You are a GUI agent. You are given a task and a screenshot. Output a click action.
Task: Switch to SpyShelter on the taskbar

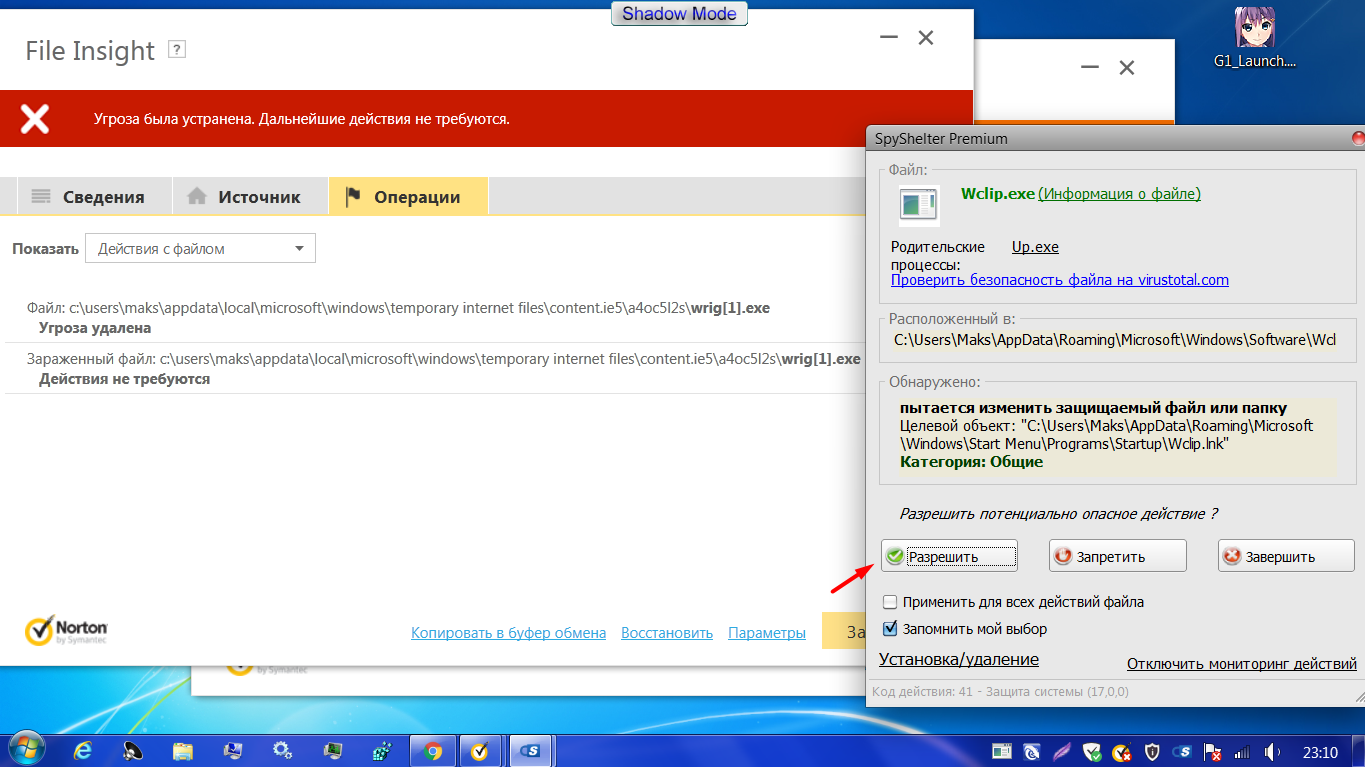(x=532, y=751)
